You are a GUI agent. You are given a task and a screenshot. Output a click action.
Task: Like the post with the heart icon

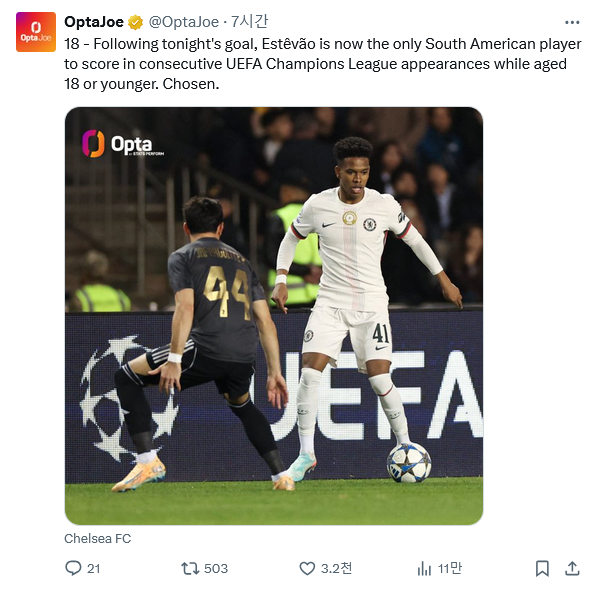[307, 568]
